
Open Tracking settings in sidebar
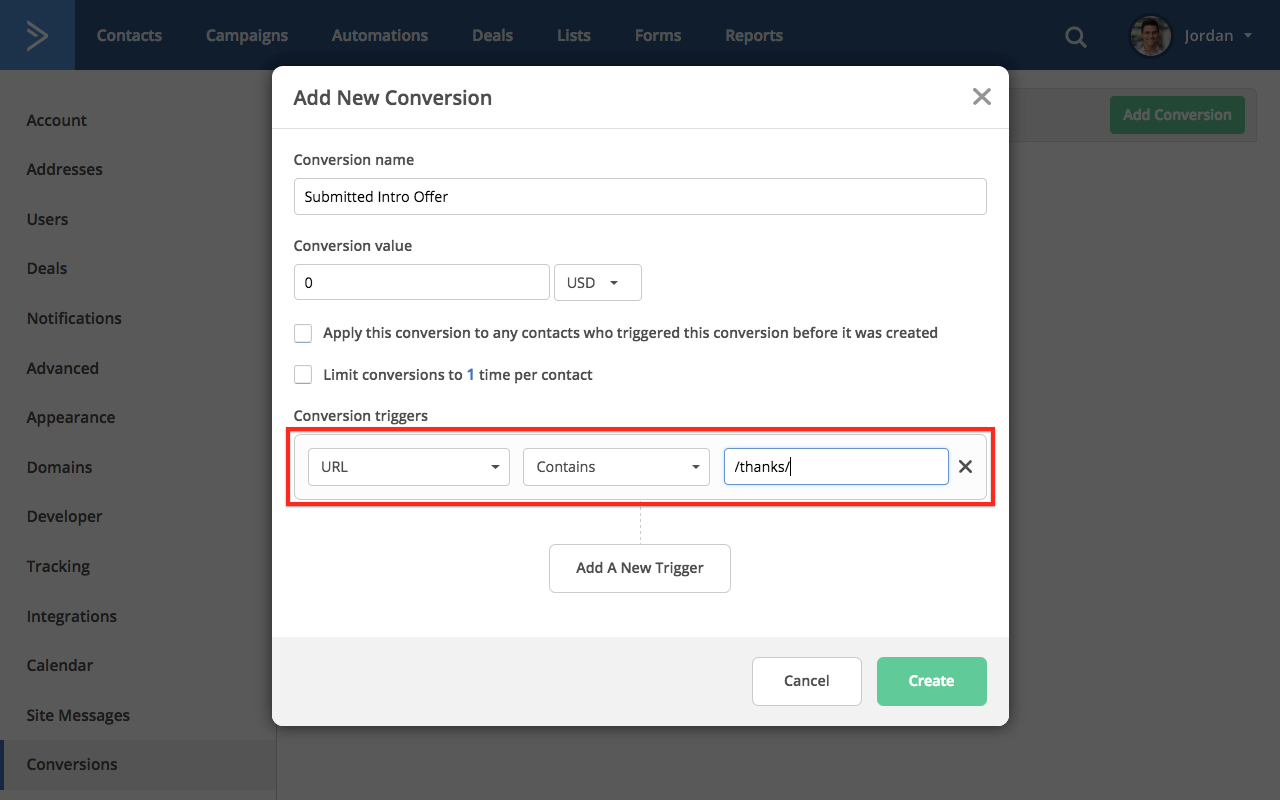[x=58, y=566]
